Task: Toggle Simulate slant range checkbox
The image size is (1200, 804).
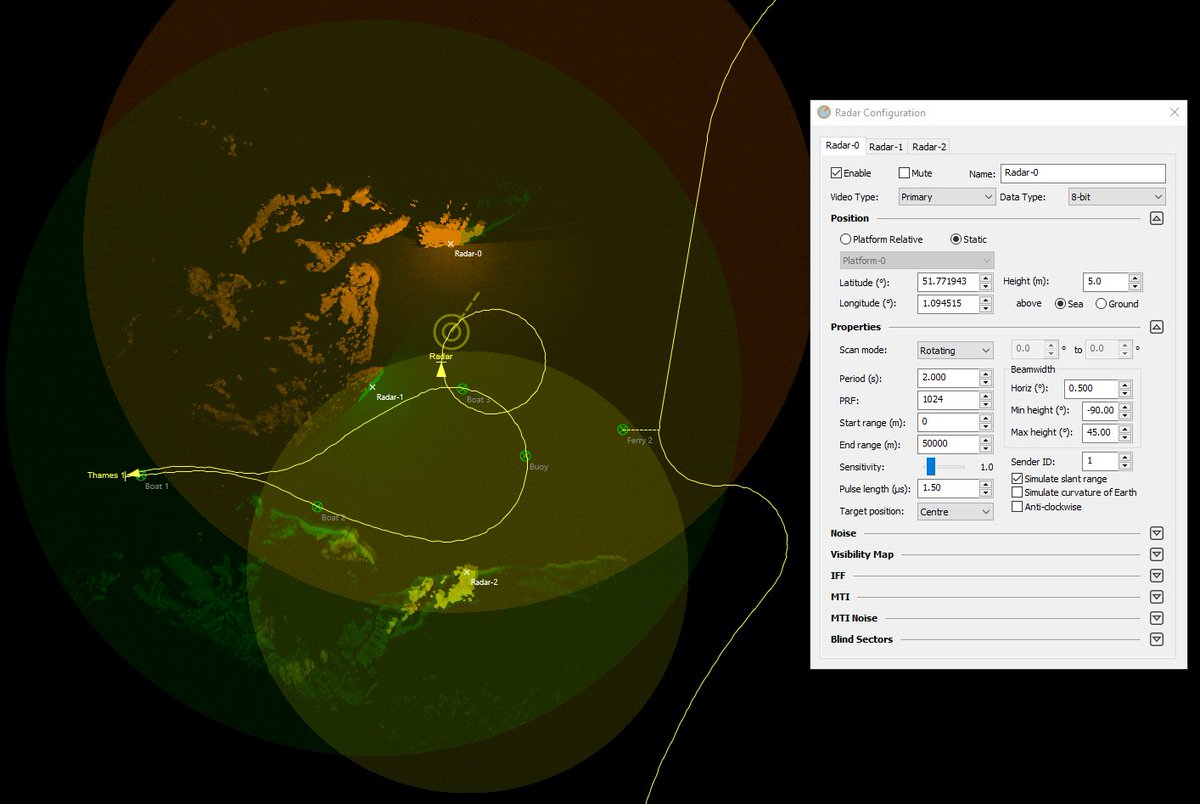Action: (1017, 479)
